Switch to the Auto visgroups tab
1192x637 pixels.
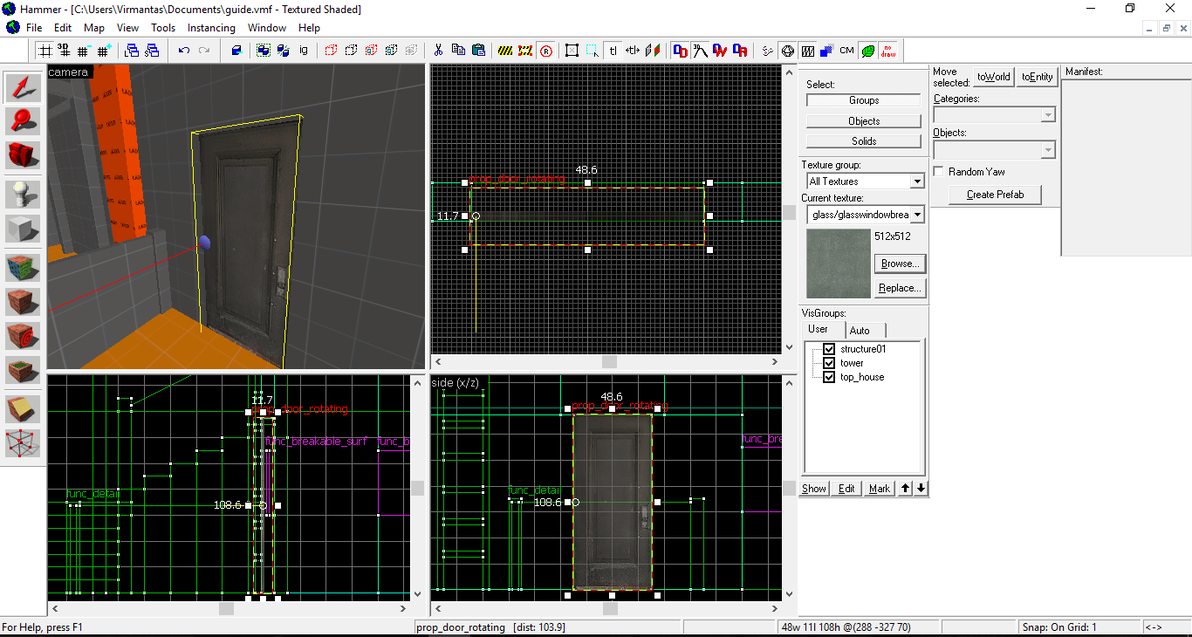(x=860, y=330)
